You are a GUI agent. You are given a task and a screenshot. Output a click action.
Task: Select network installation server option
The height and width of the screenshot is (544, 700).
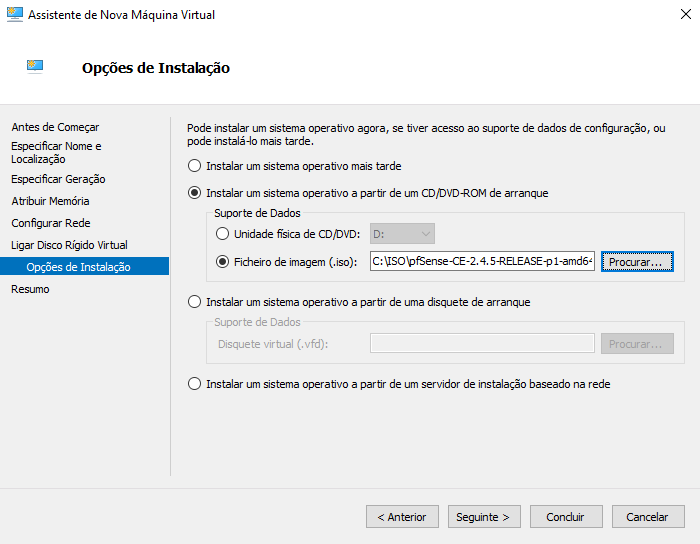195,383
